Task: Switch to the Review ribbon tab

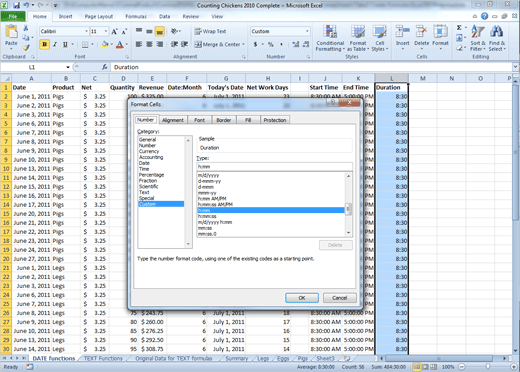Action: pos(191,16)
